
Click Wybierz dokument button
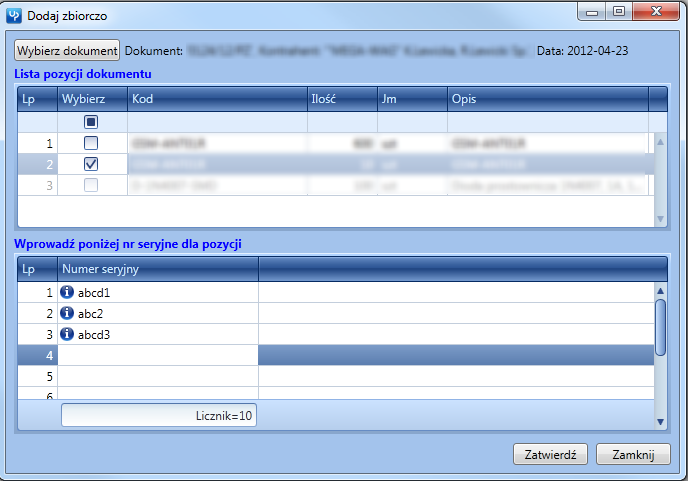click(67, 50)
